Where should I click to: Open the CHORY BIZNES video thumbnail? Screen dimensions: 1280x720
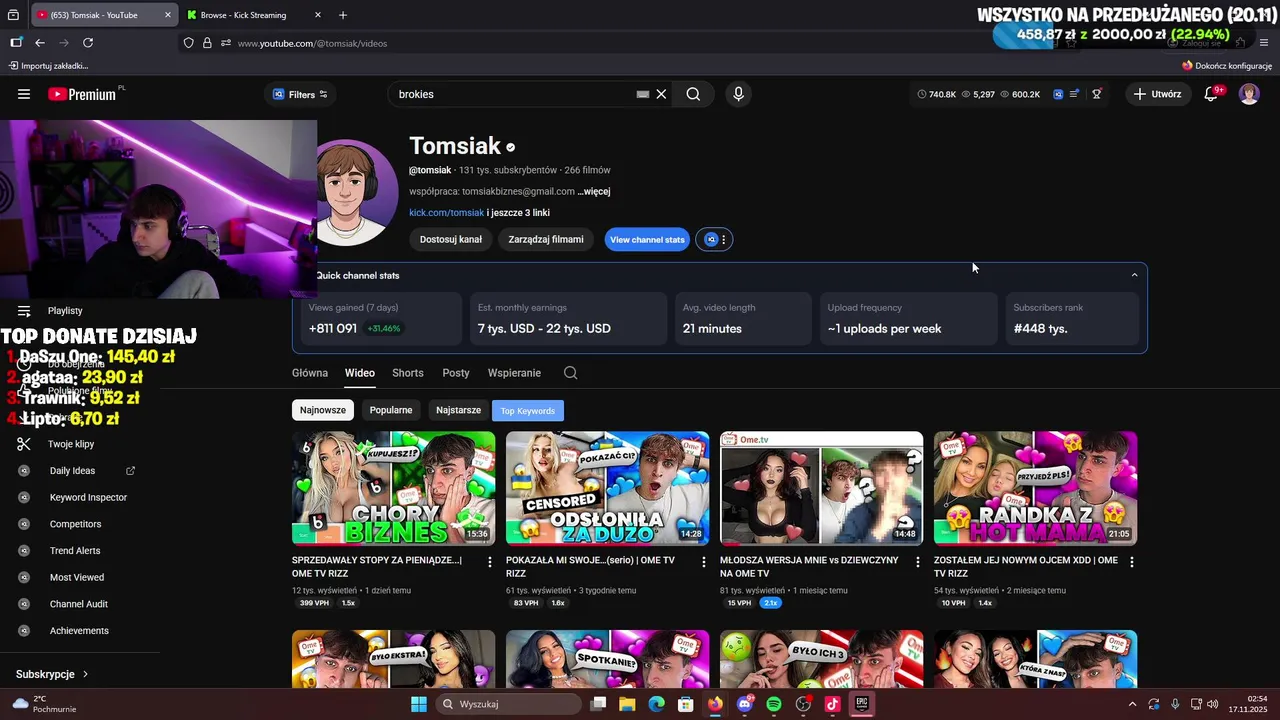pyautogui.click(x=393, y=488)
